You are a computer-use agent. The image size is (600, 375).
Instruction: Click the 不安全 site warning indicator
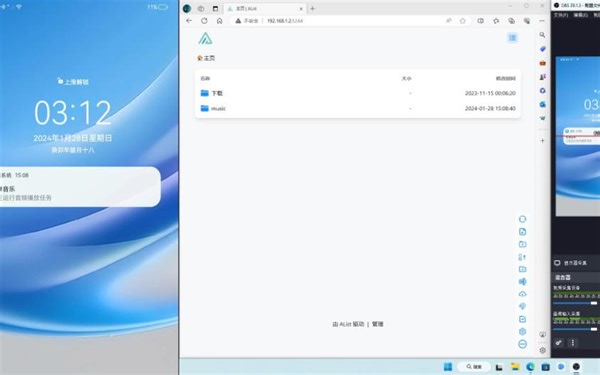click(x=247, y=21)
